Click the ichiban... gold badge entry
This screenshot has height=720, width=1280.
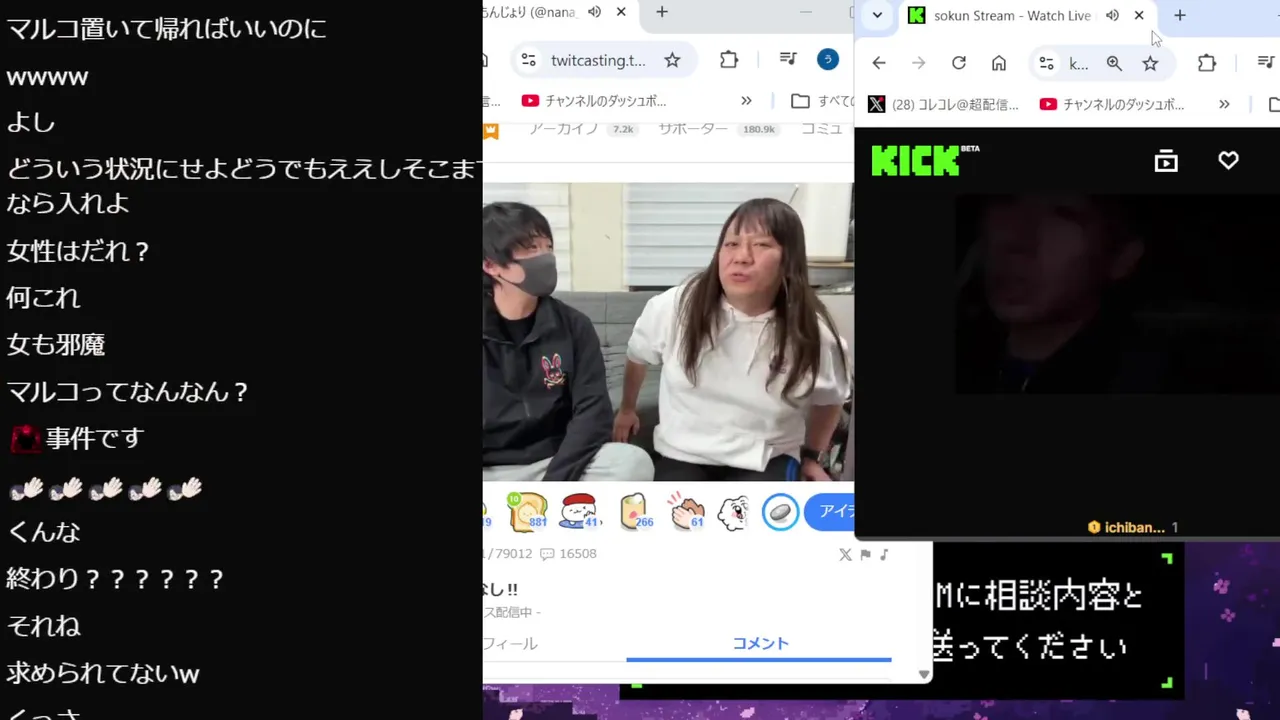pyautogui.click(x=1133, y=527)
